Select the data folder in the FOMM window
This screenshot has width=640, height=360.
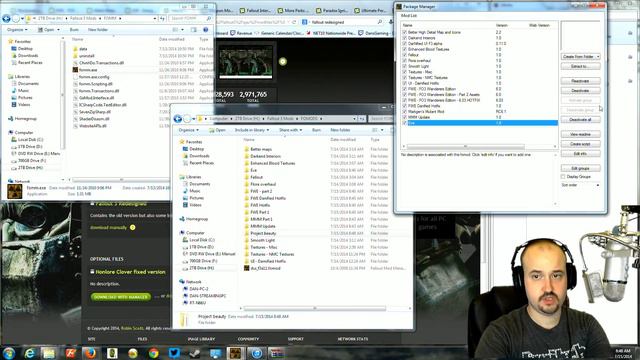point(83,49)
